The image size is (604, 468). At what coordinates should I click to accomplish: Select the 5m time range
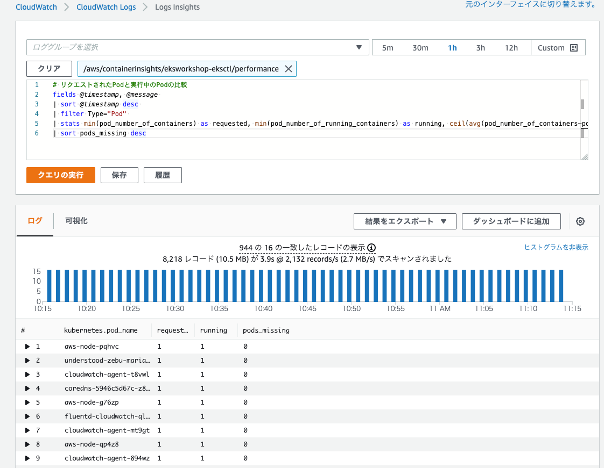pos(387,47)
